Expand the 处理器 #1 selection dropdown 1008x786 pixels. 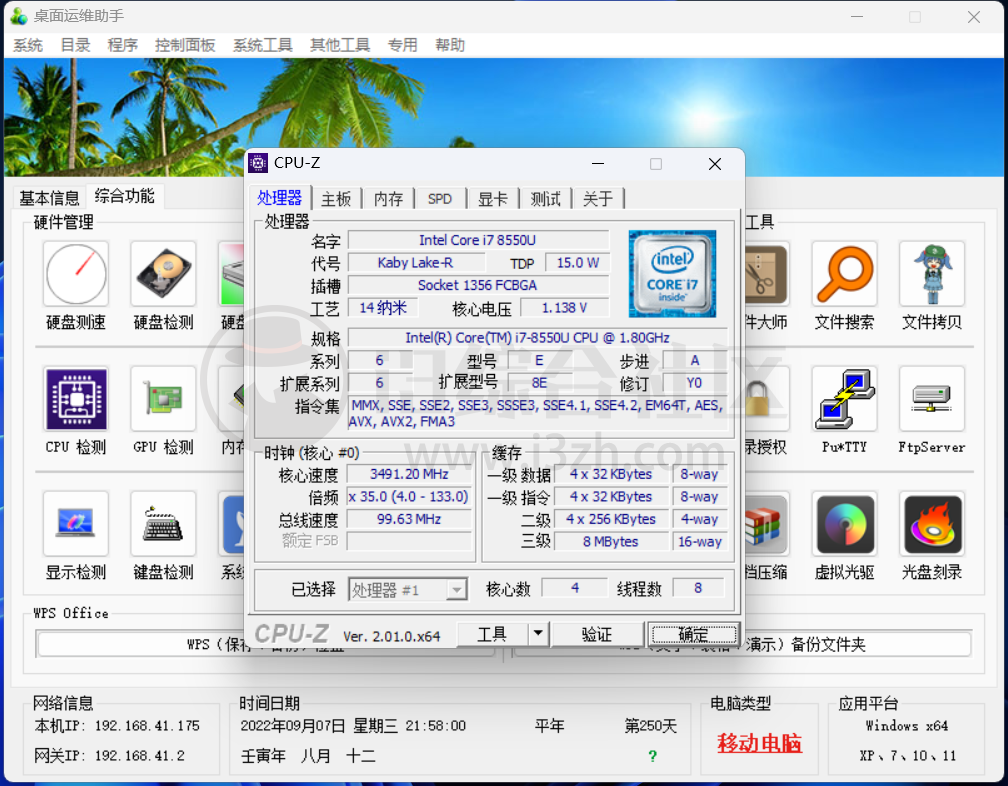[456, 589]
